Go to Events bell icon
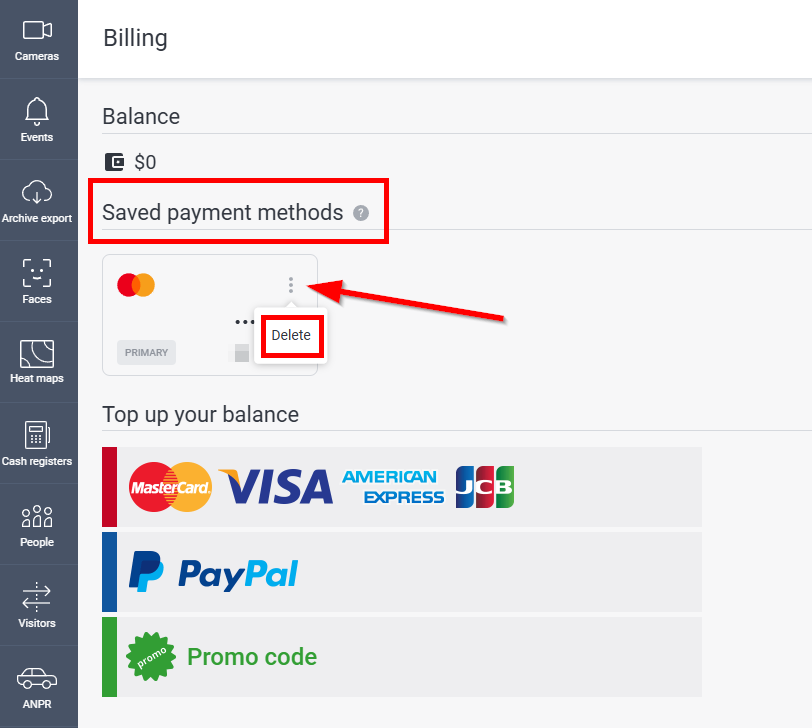 (x=37, y=111)
